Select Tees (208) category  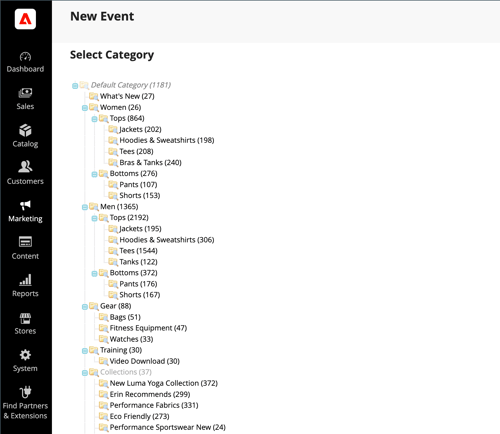136,152
